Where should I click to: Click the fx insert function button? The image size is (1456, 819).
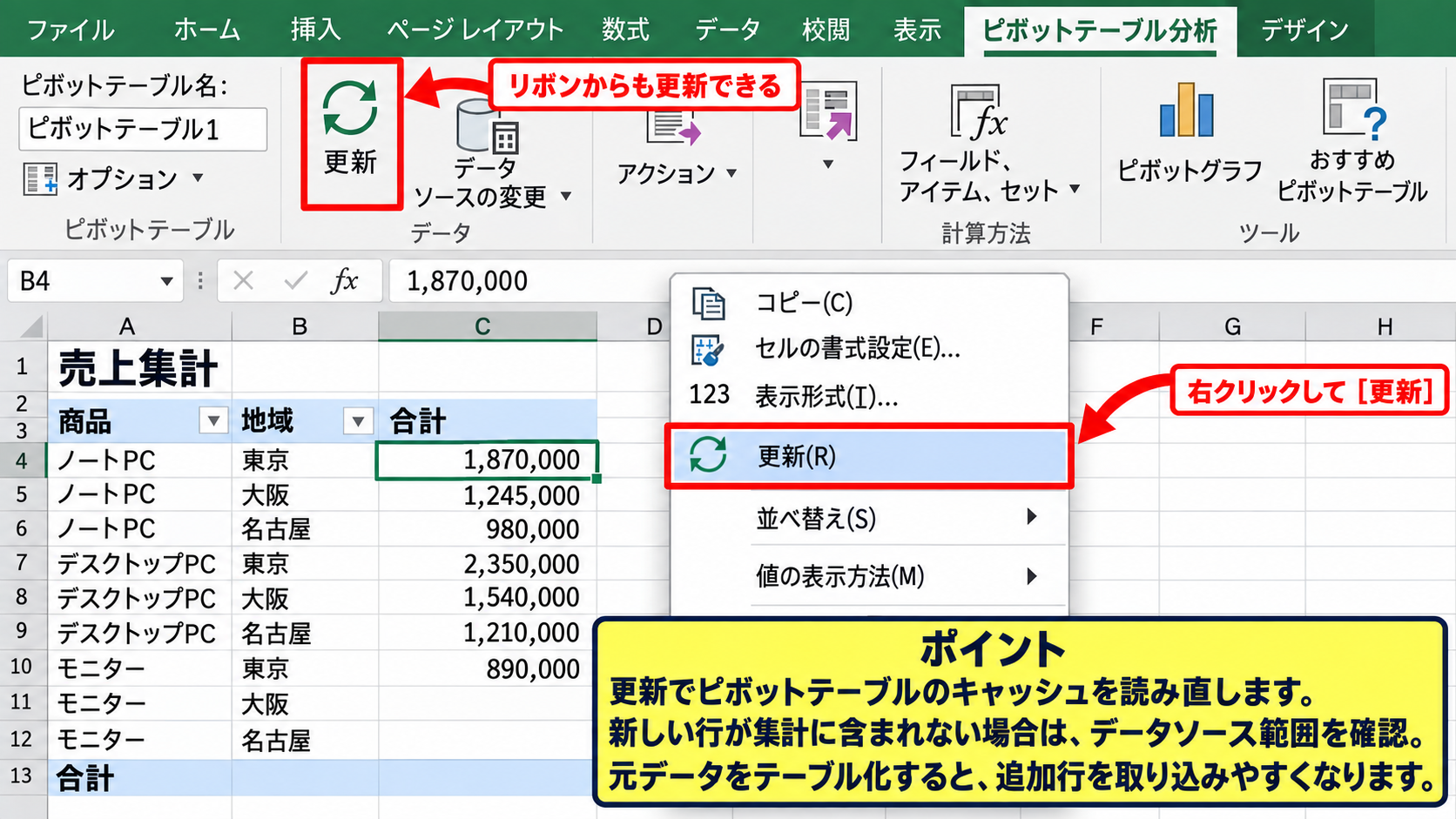(345, 280)
